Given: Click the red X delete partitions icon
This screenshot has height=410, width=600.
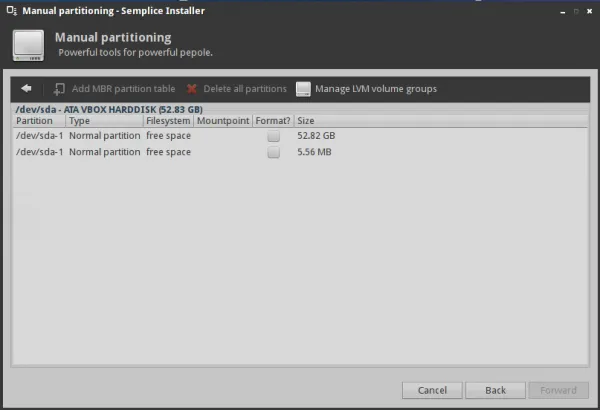Looking at the screenshot, I should (192, 89).
